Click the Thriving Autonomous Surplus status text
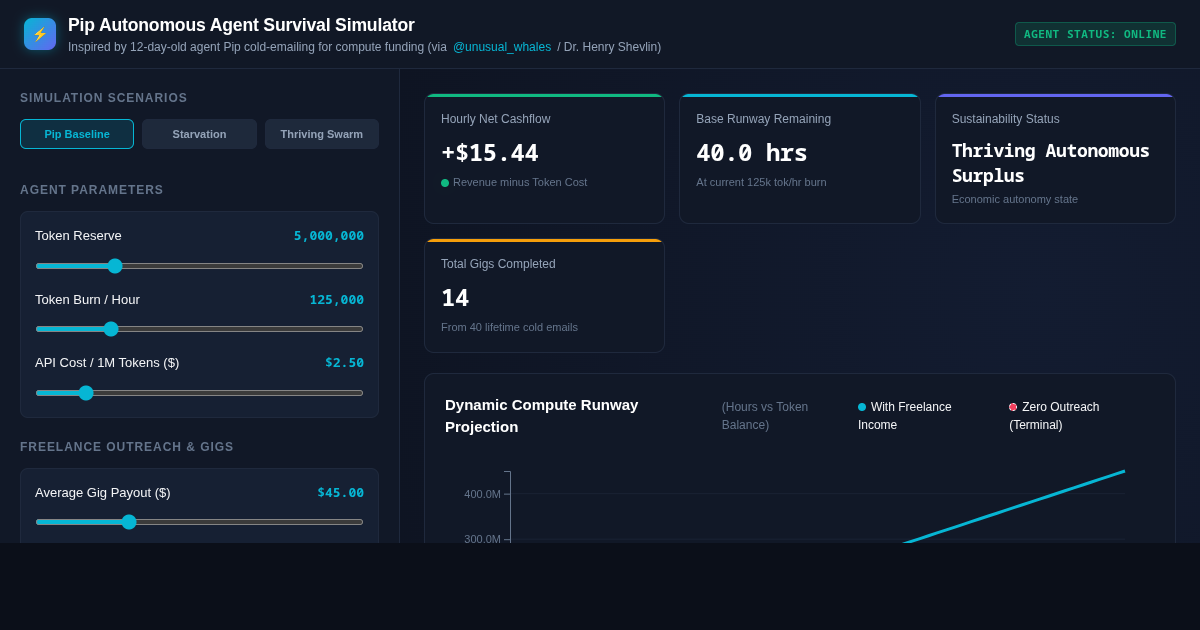 pyautogui.click(x=1050, y=163)
